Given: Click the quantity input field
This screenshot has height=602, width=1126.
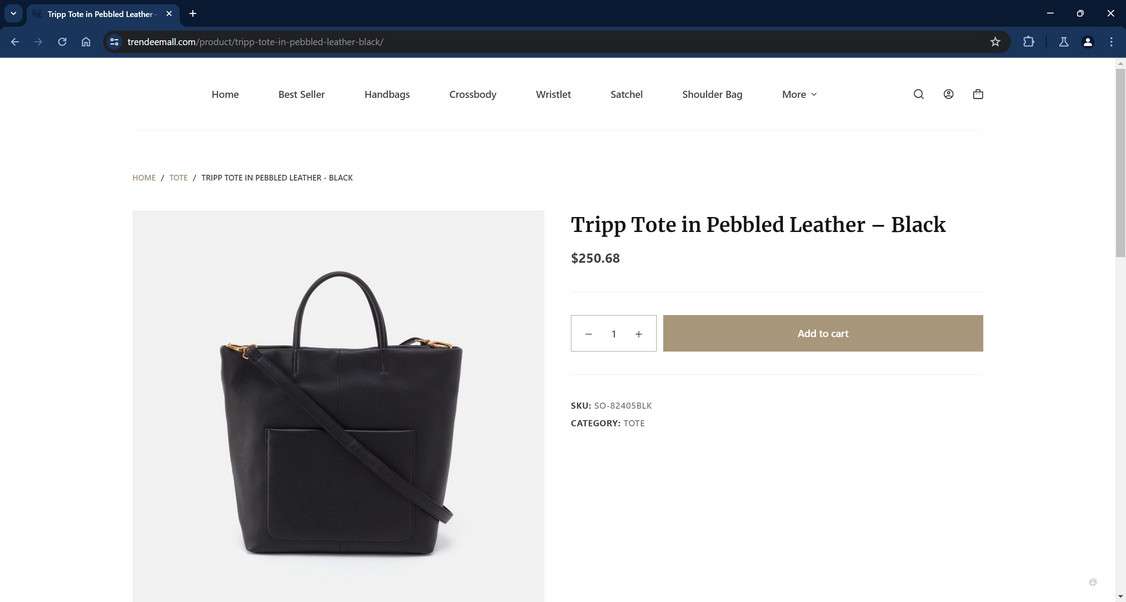Looking at the screenshot, I should pyautogui.click(x=613, y=334).
